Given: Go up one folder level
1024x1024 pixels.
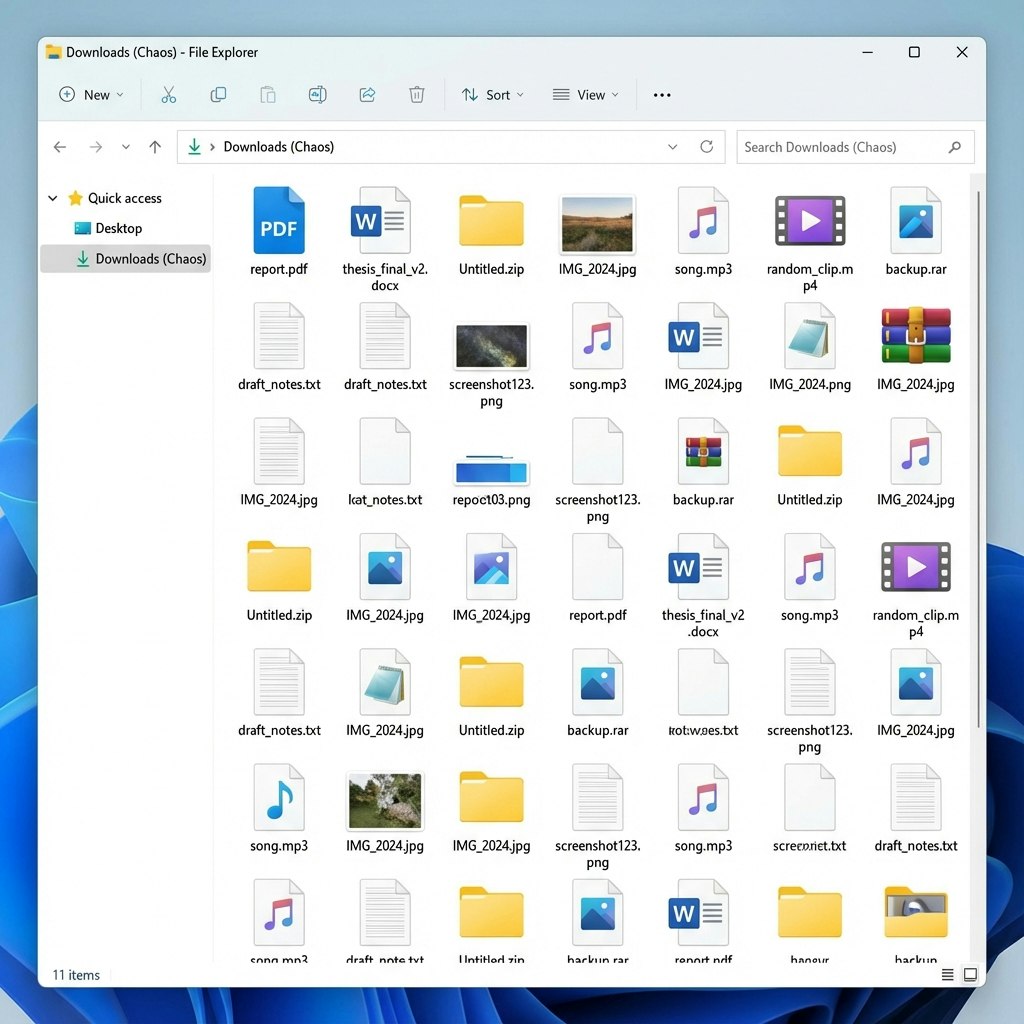Looking at the screenshot, I should (x=155, y=147).
